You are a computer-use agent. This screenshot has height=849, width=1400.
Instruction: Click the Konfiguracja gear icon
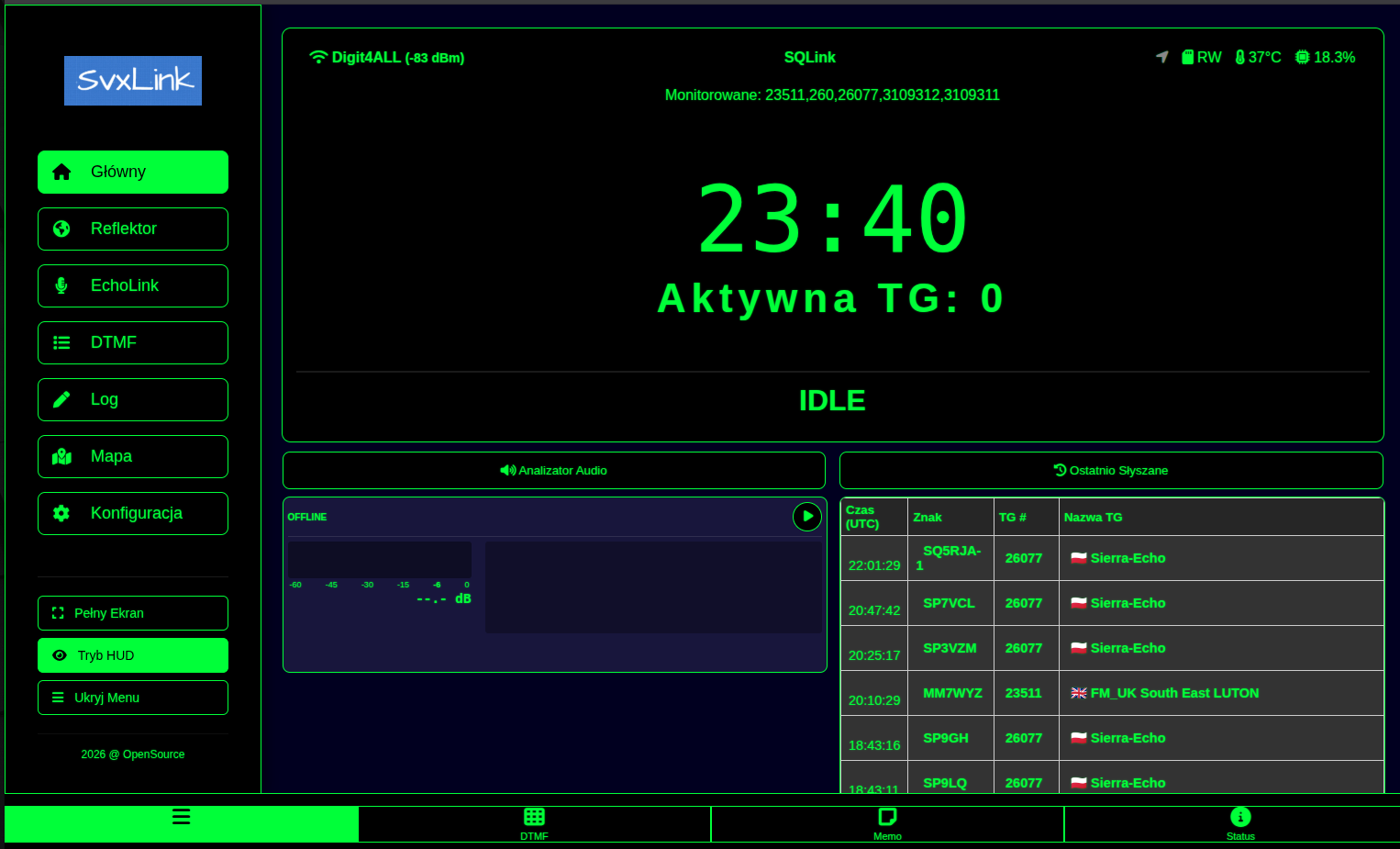point(61,513)
